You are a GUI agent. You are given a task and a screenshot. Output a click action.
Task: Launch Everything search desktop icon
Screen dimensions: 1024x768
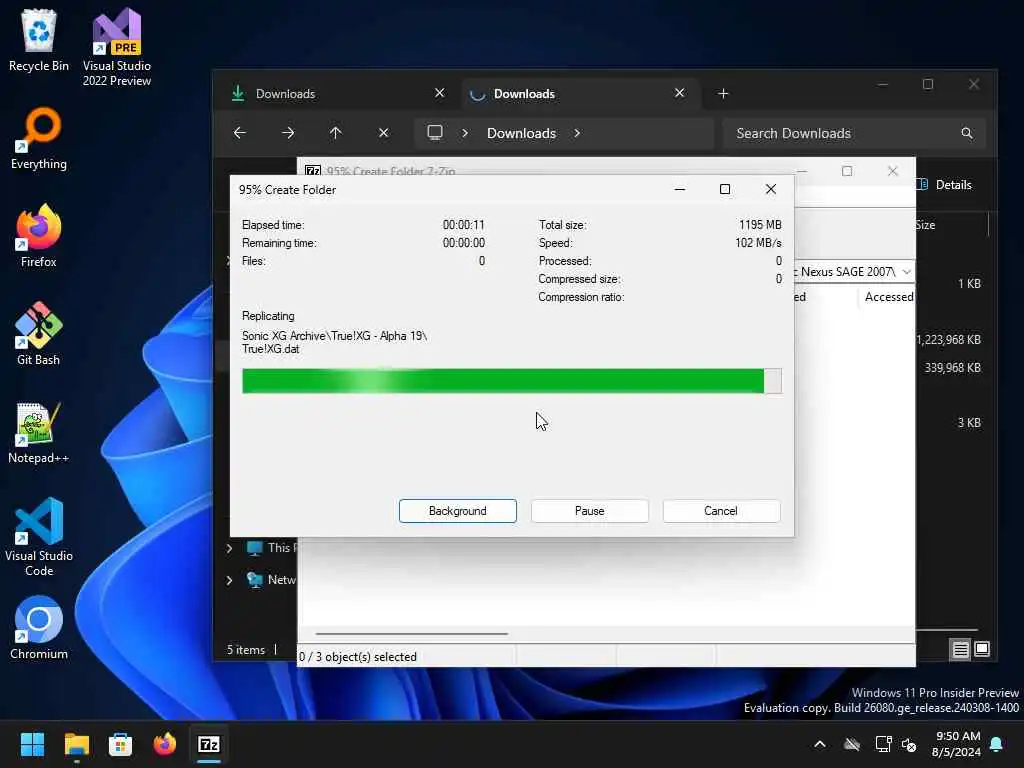[x=39, y=138]
